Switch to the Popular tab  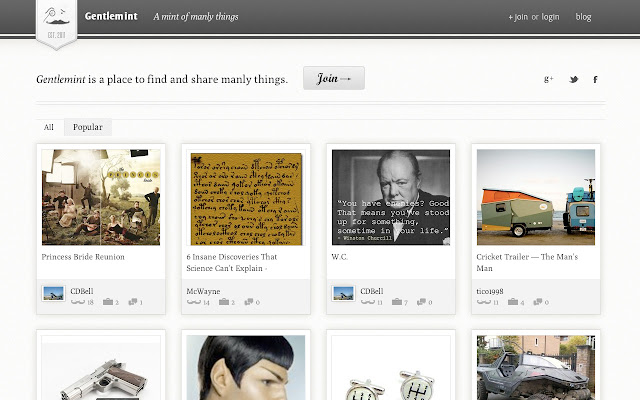coord(88,127)
